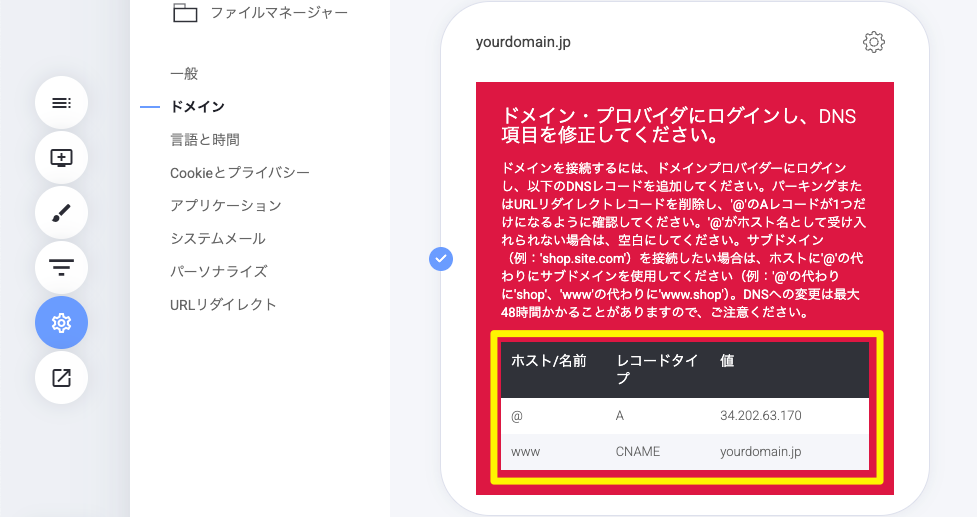Go to Cookieとプライバシー settings
Screen dimensions: 977x517
click(x=240, y=172)
